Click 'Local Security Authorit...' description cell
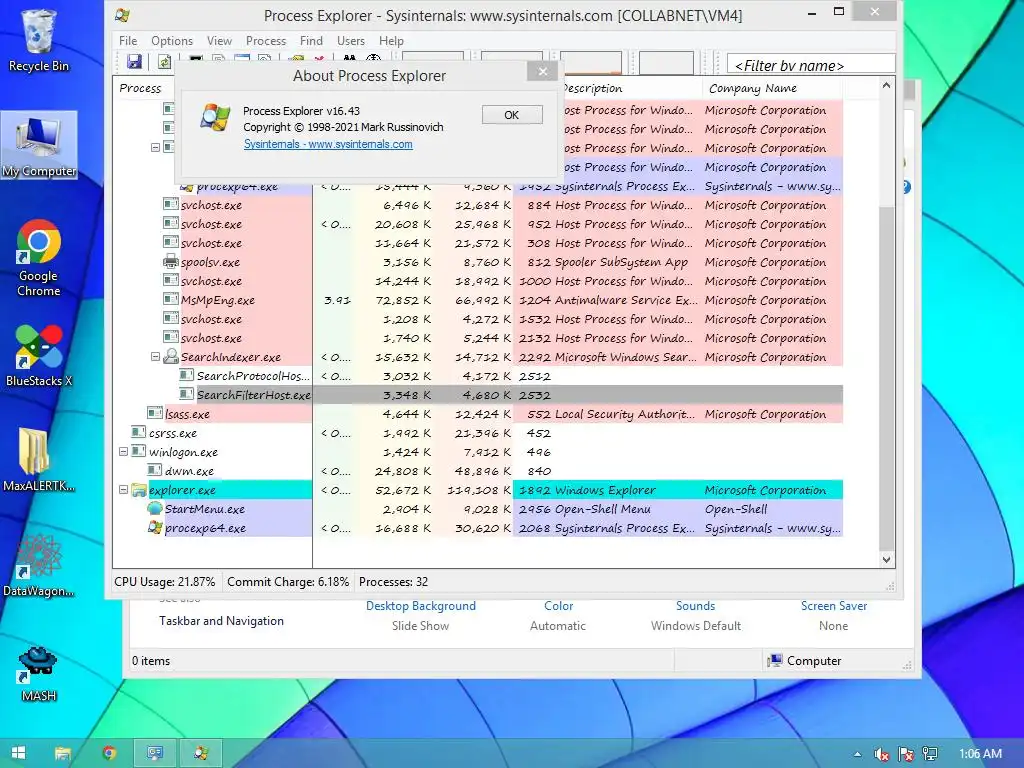The image size is (1024, 768). click(x=625, y=413)
